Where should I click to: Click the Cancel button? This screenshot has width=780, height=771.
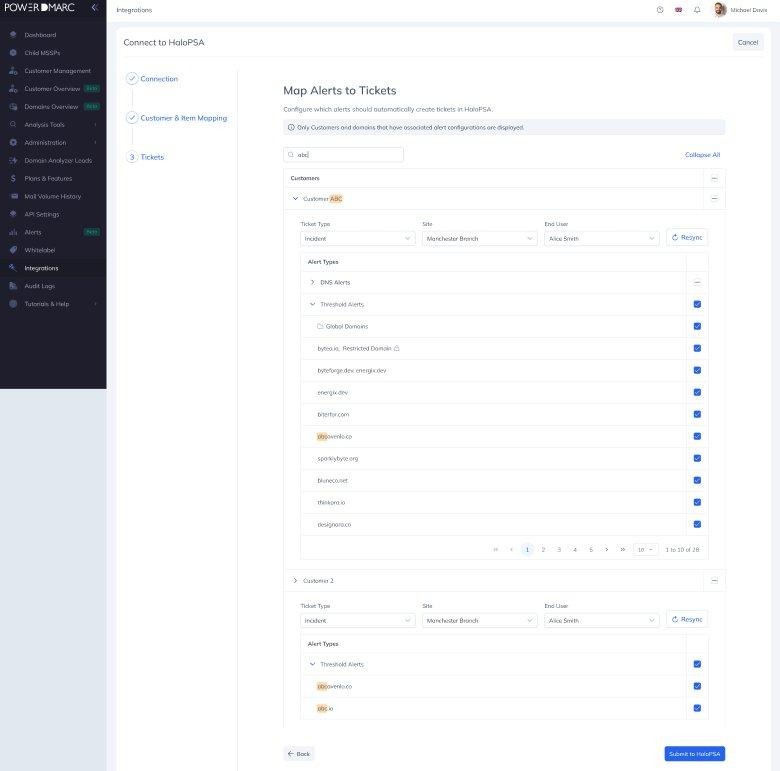click(x=748, y=42)
